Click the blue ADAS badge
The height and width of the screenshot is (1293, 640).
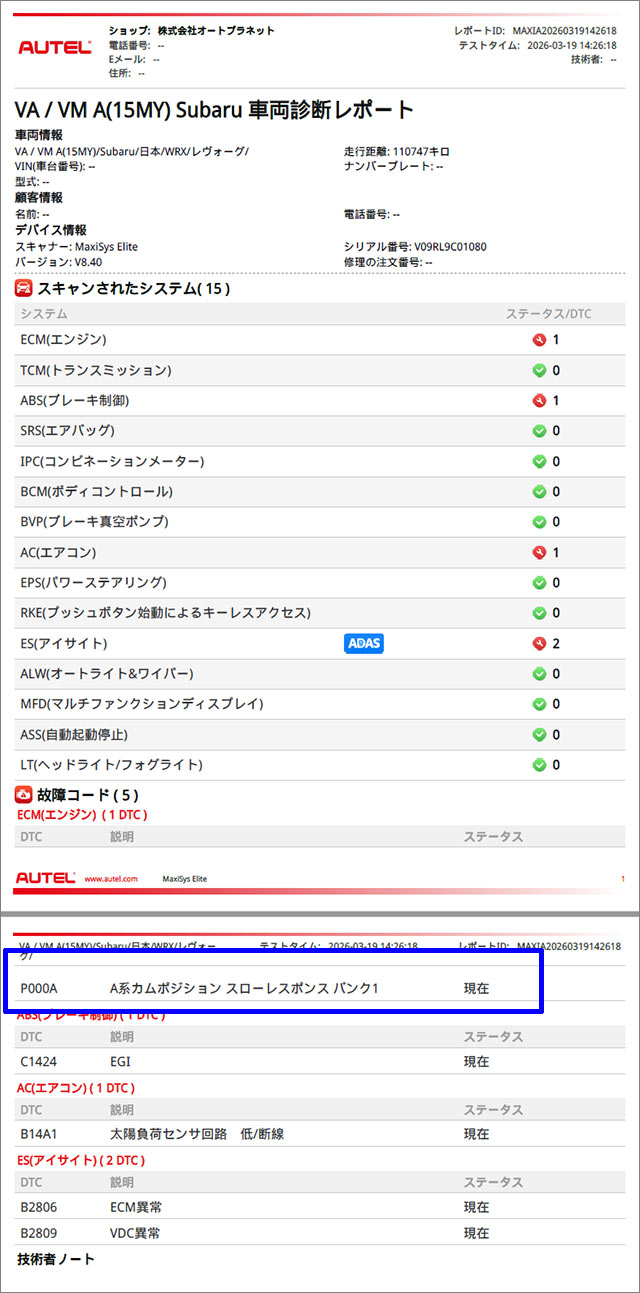click(x=364, y=643)
